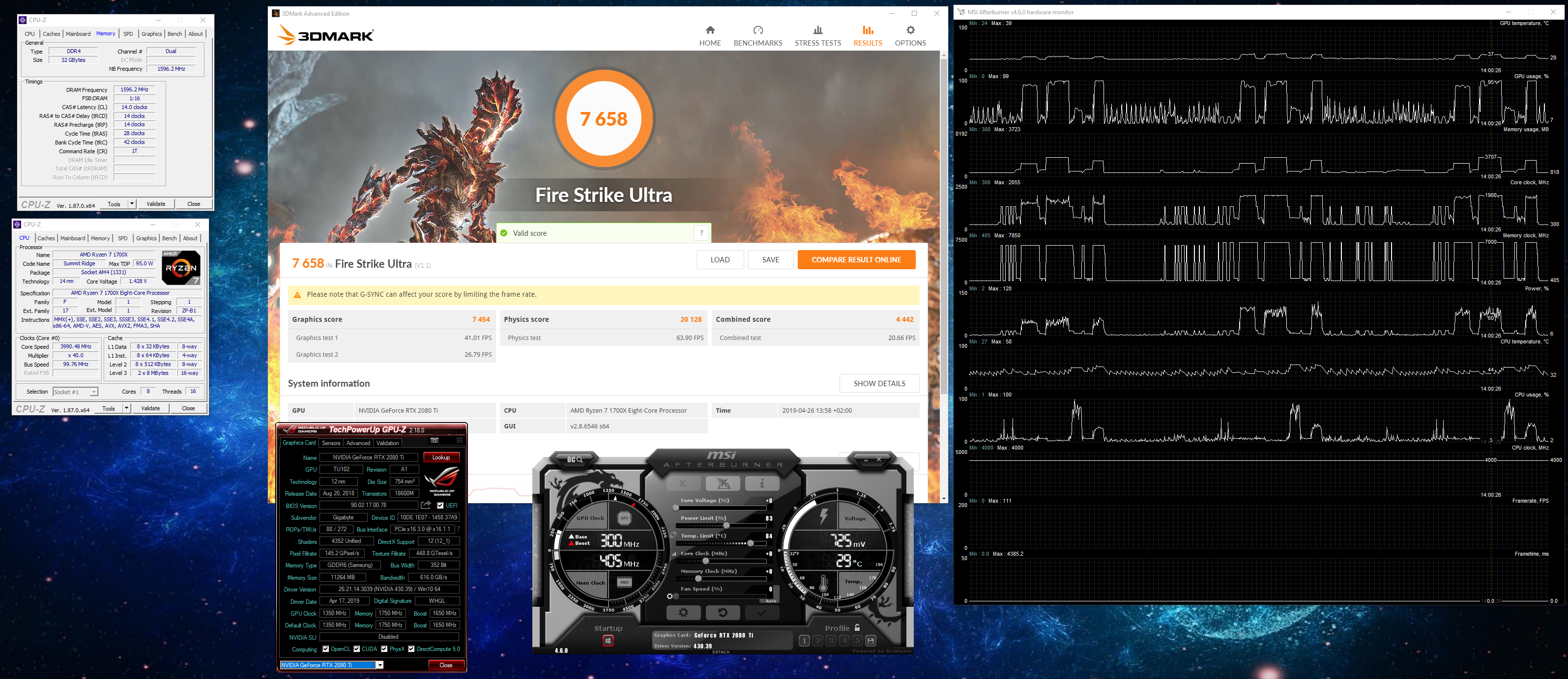Switch to the SPD tab in the top CPU-Z window
The height and width of the screenshot is (679, 1568).
click(128, 34)
